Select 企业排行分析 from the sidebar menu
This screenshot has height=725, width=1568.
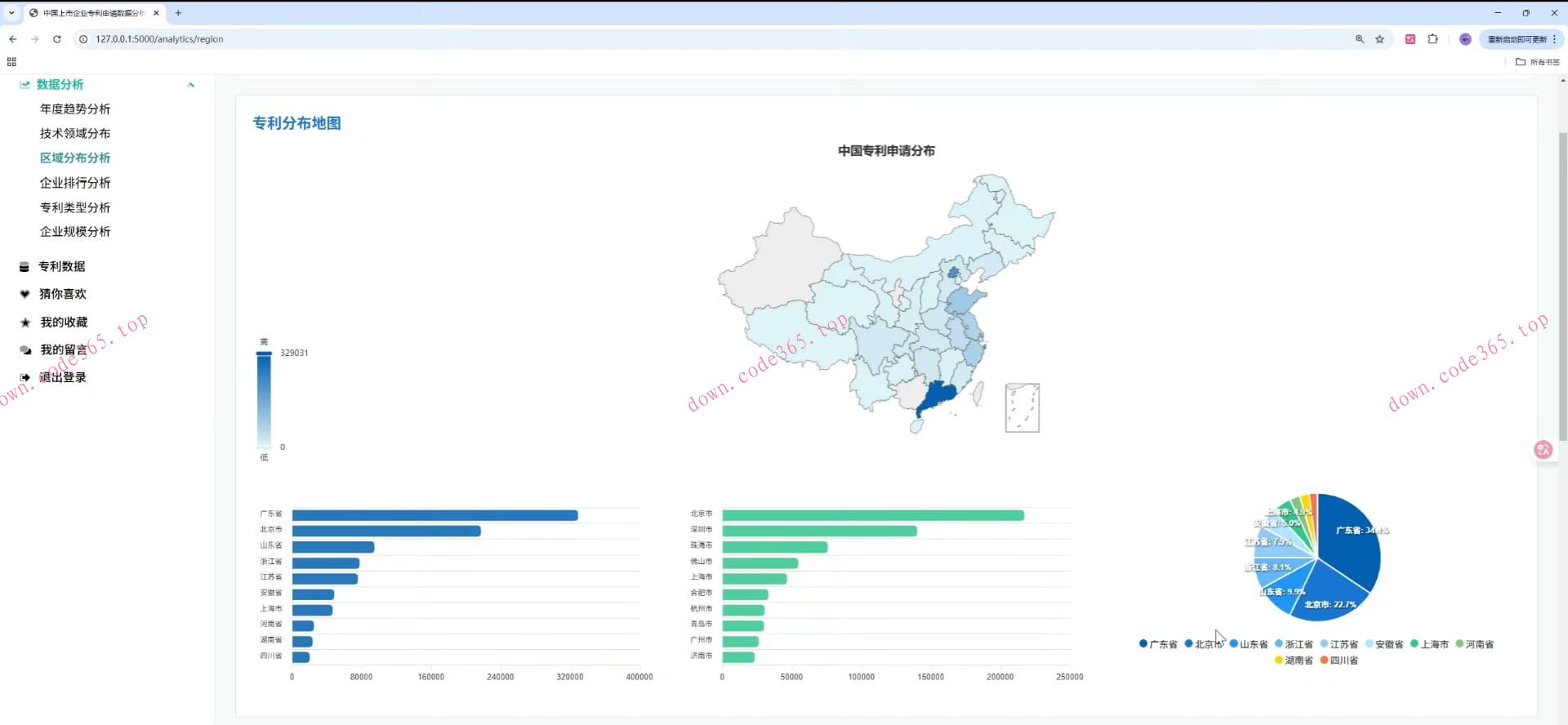75,183
